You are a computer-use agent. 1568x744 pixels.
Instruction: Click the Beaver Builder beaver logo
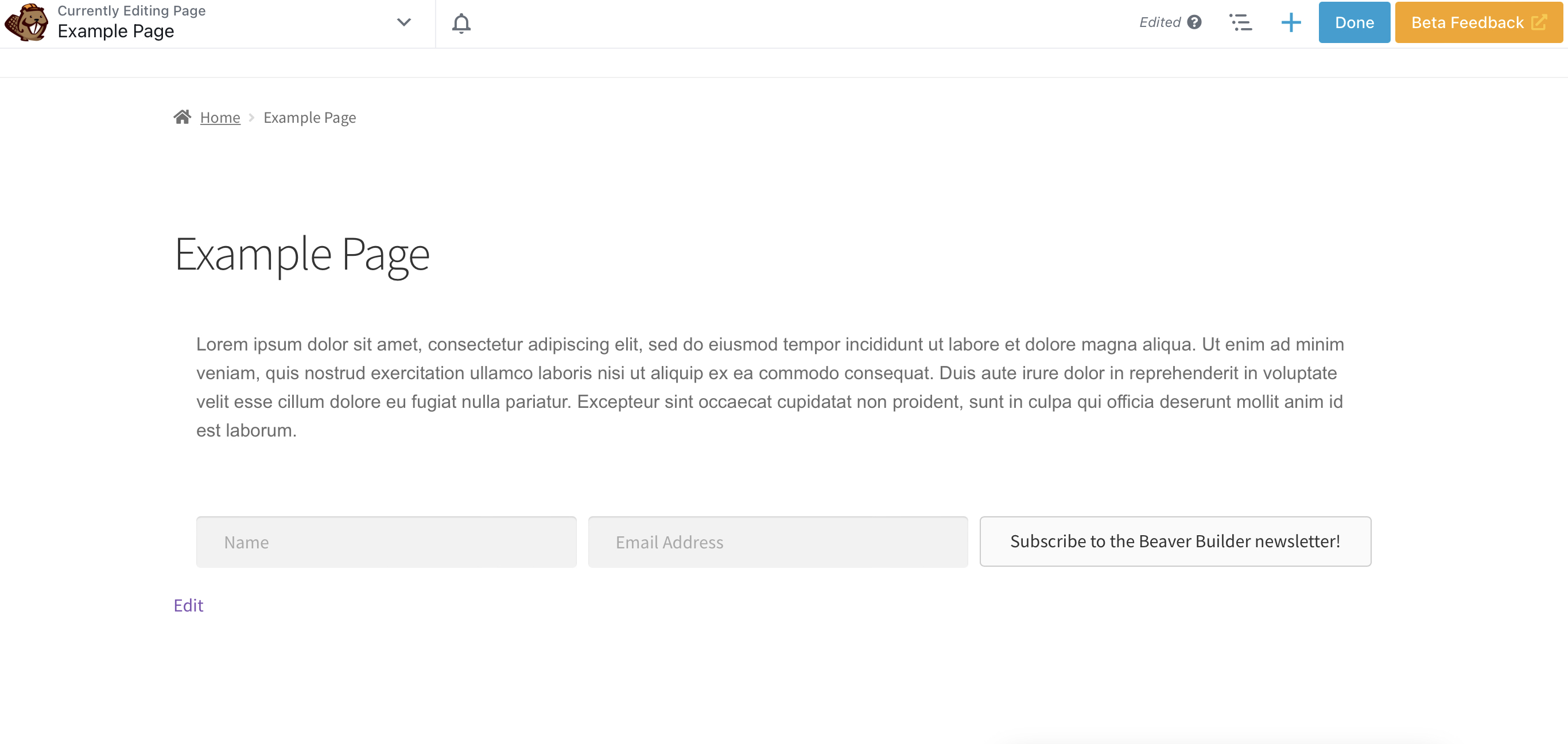[x=26, y=22]
